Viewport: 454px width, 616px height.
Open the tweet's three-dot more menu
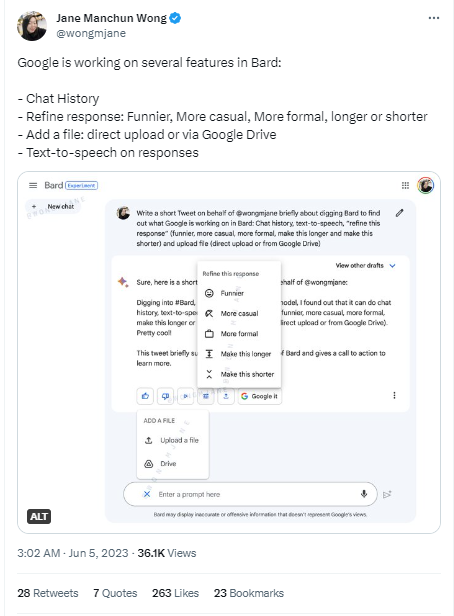point(434,18)
